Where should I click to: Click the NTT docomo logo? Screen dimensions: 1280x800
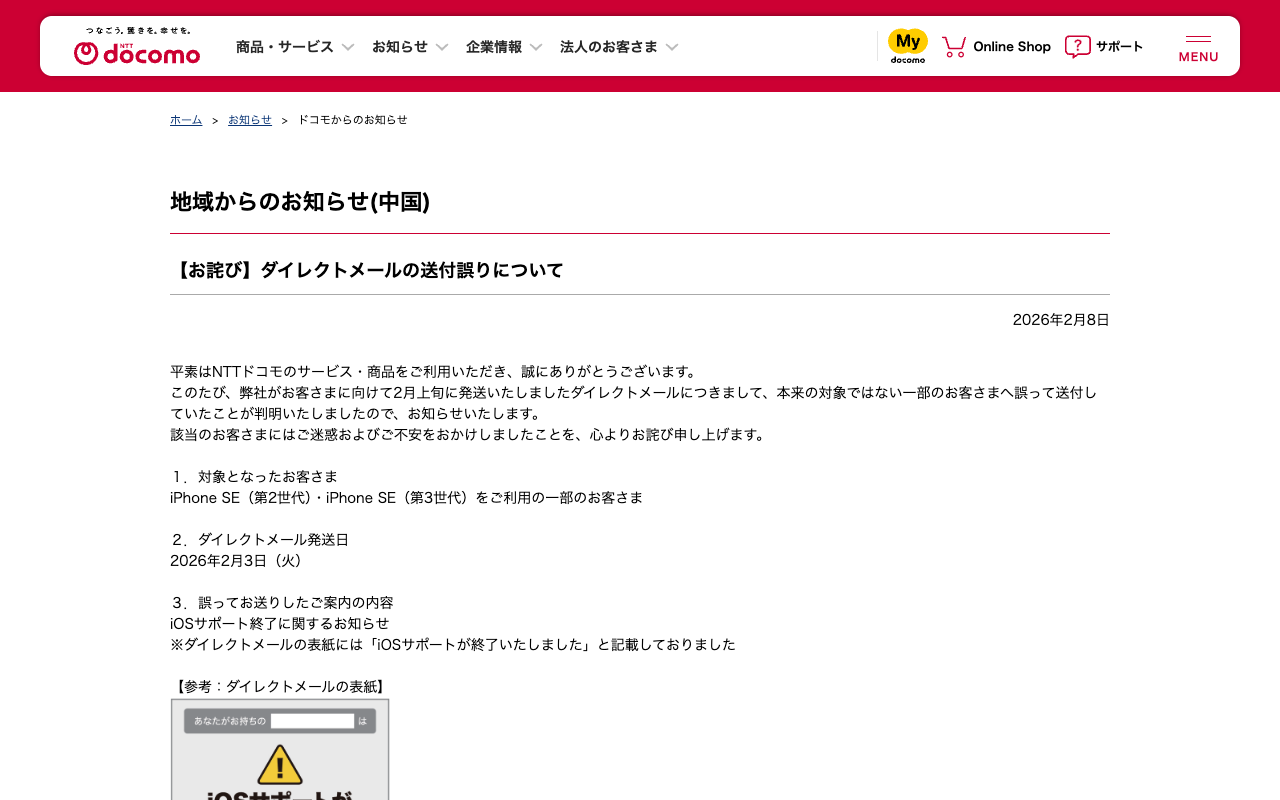pyautogui.click(x=137, y=46)
